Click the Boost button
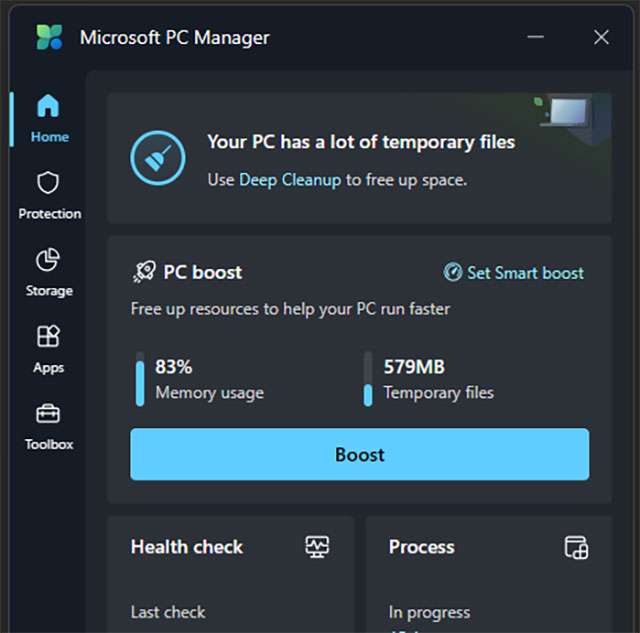The width and height of the screenshot is (640, 633). pos(360,454)
